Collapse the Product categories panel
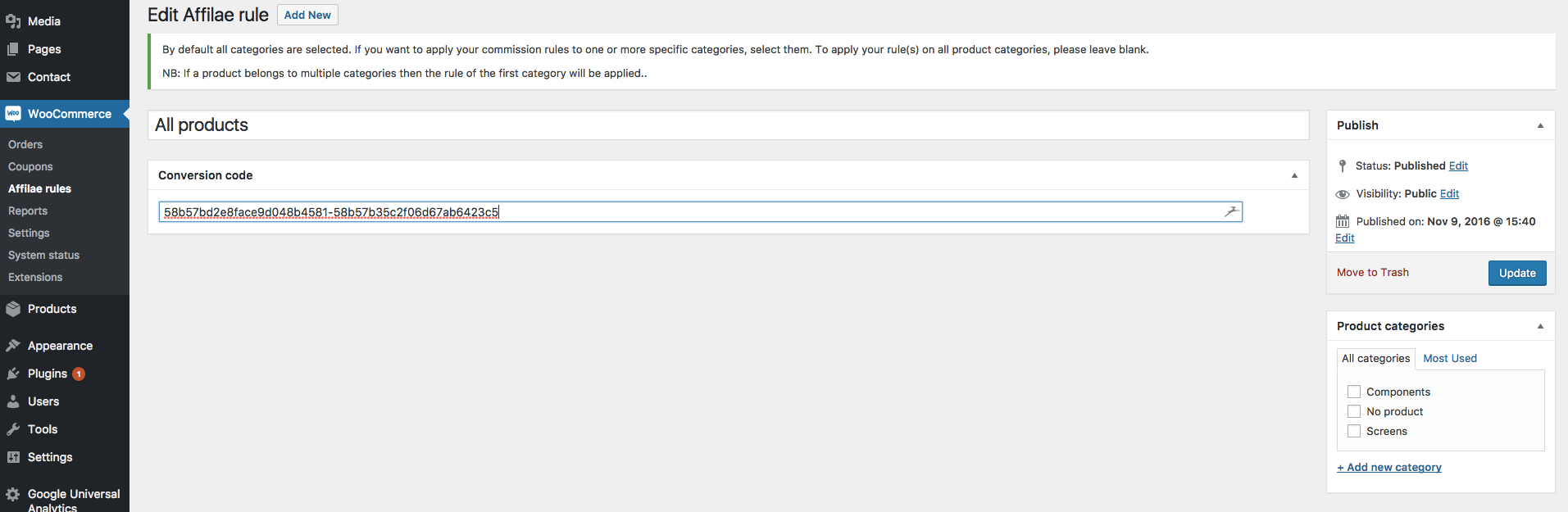The height and width of the screenshot is (512, 1568). click(1540, 326)
